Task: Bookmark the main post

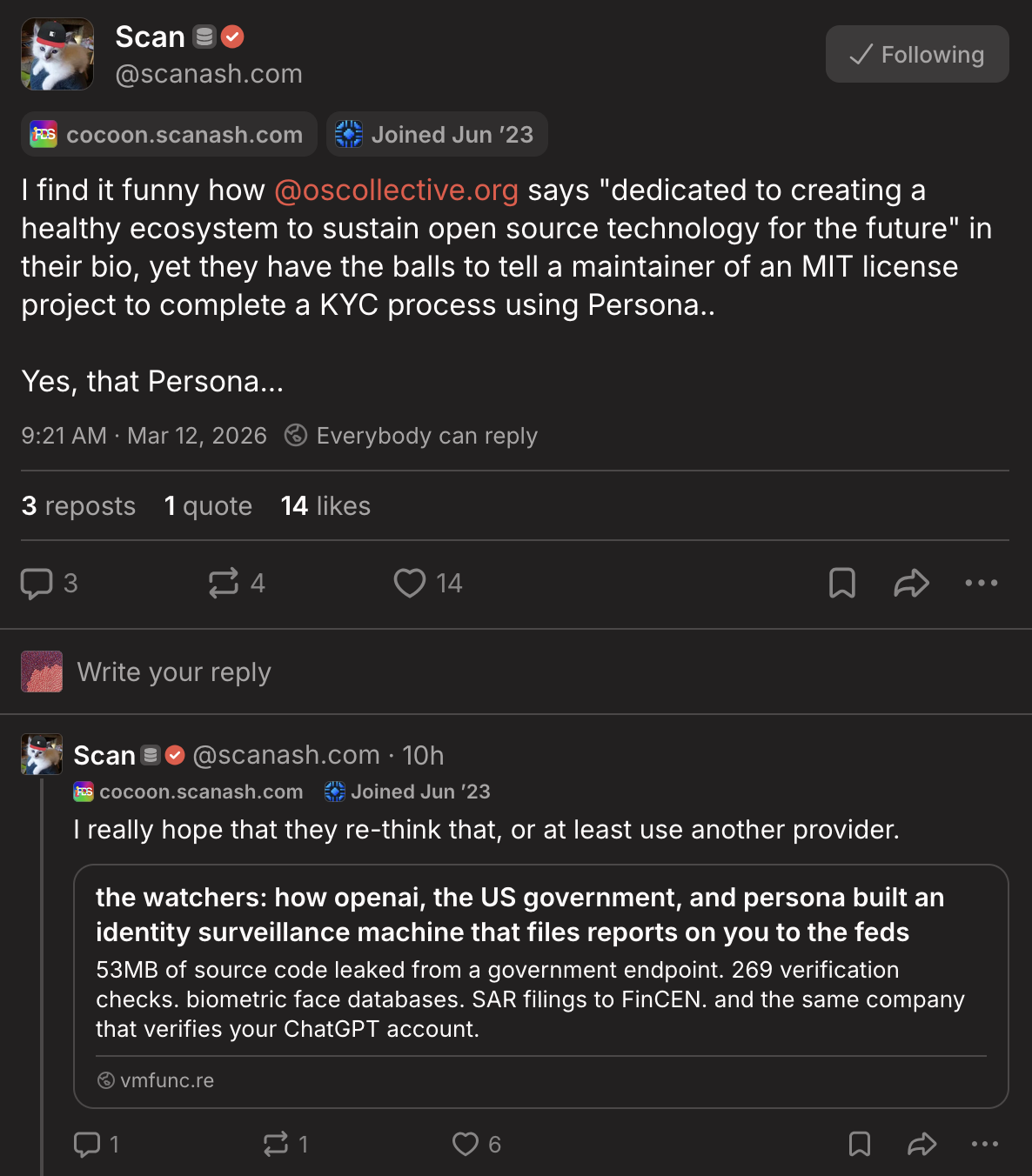Action: 841,584
